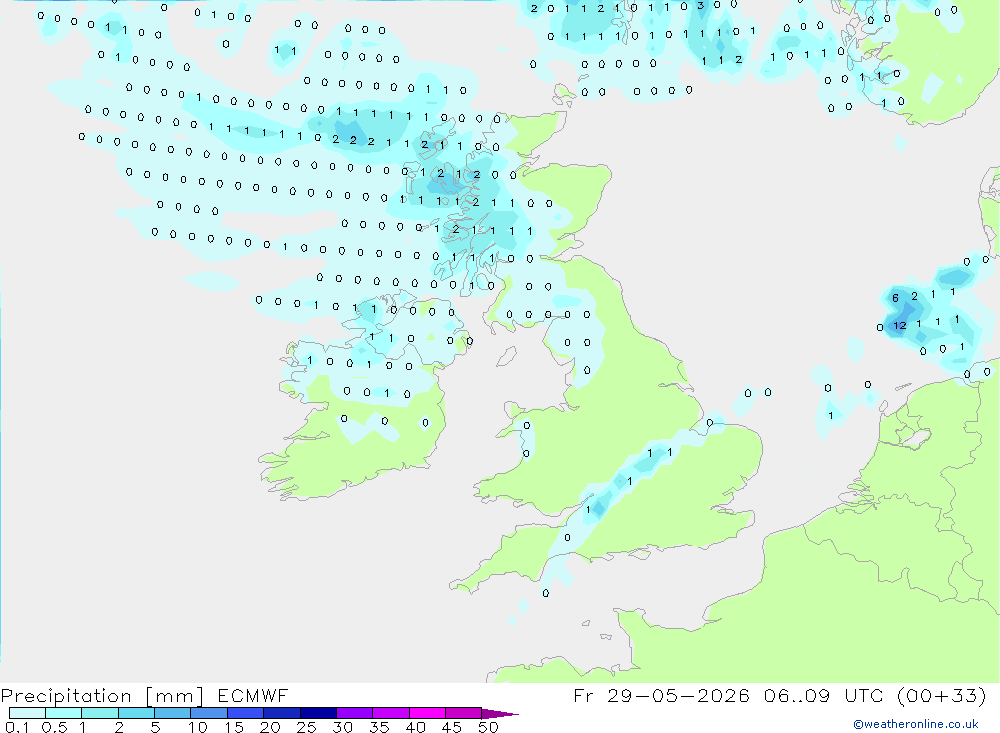The width and height of the screenshot is (1000, 733).
Task: Select the 40–45 mm legend swatch
Action: (x=427, y=713)
